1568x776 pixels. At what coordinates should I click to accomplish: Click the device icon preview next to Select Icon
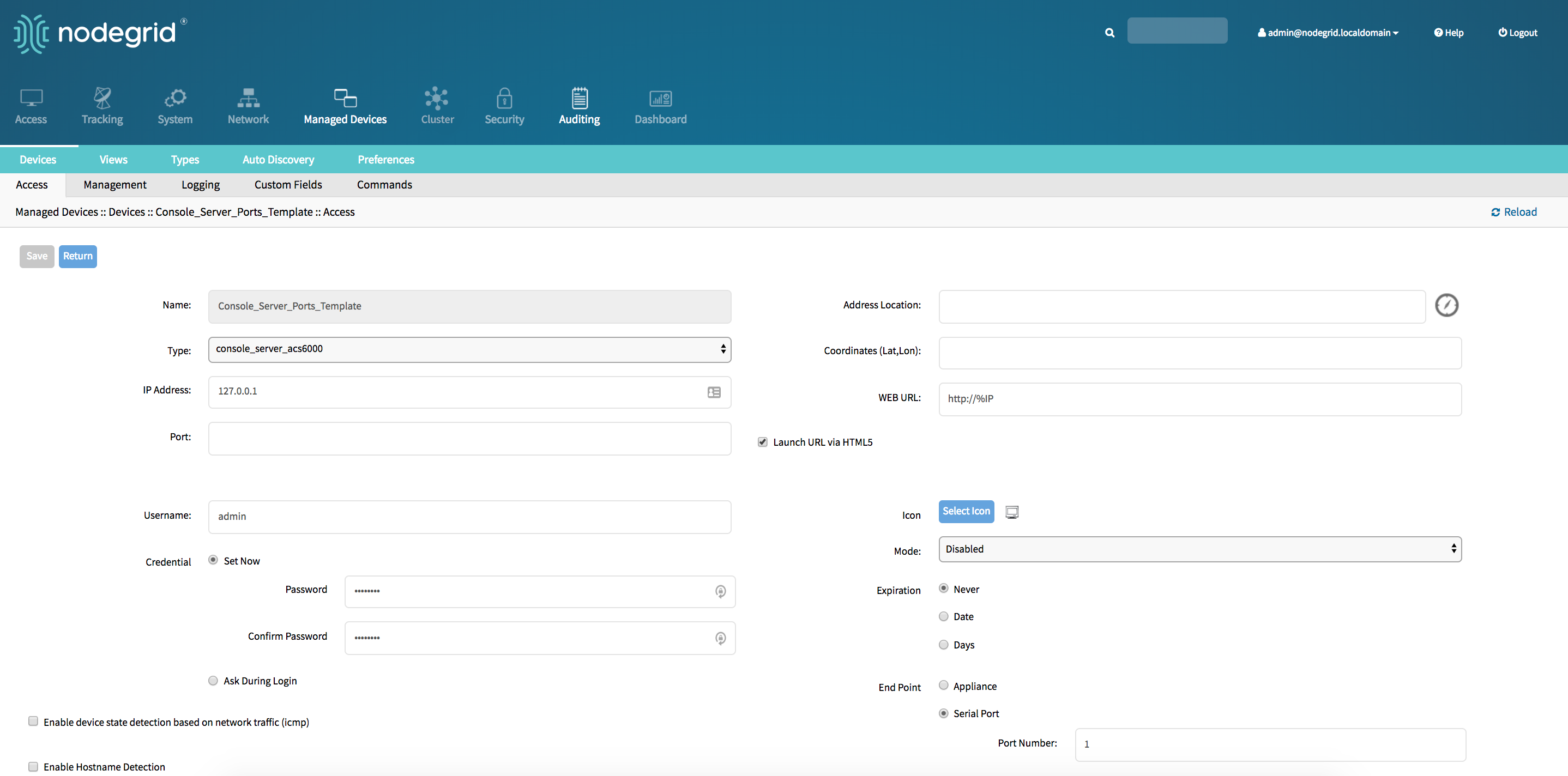tap(1012, 512)
